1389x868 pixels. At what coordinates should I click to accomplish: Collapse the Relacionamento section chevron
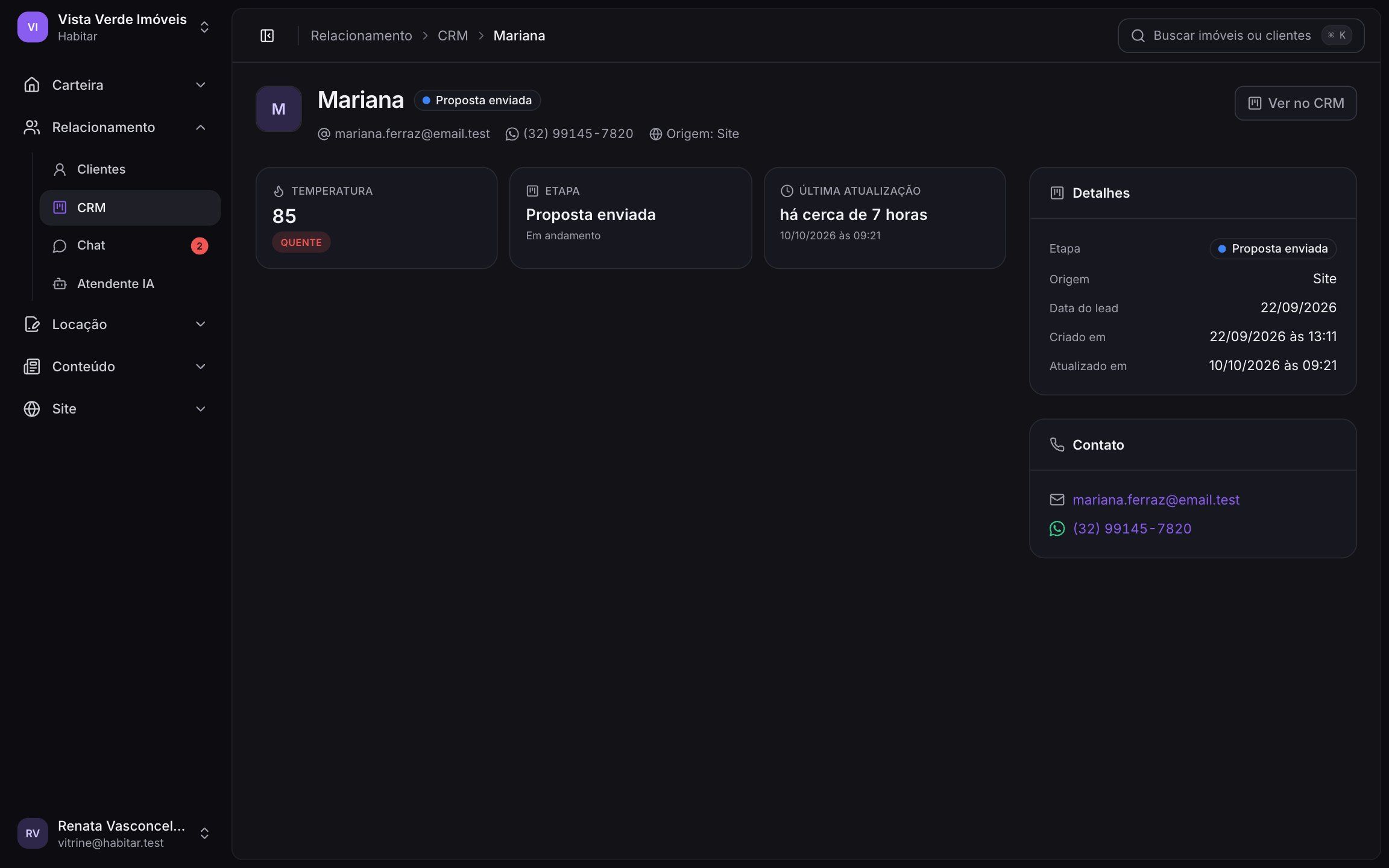(x=201, y=127)
